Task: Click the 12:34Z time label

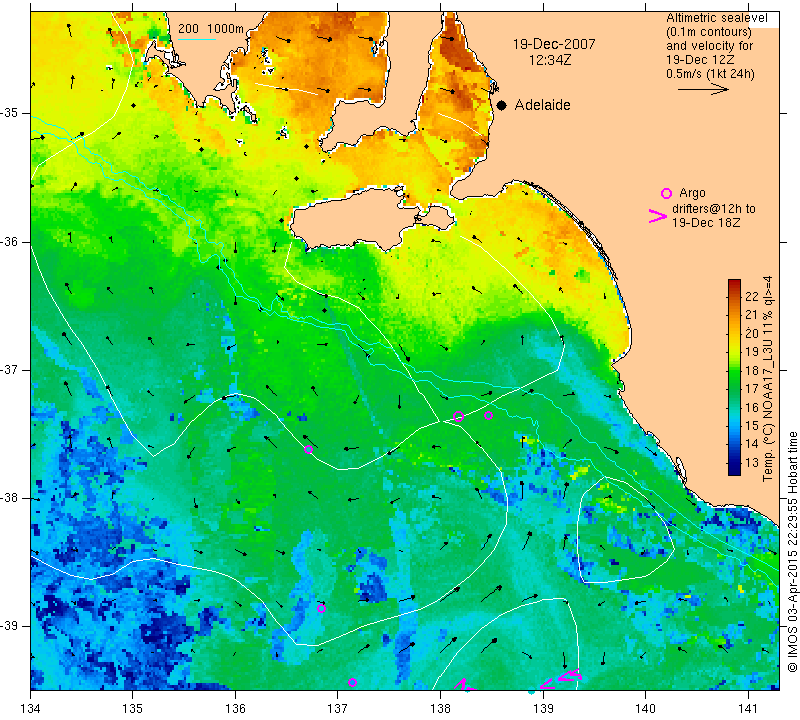Action: click(549, 60)
